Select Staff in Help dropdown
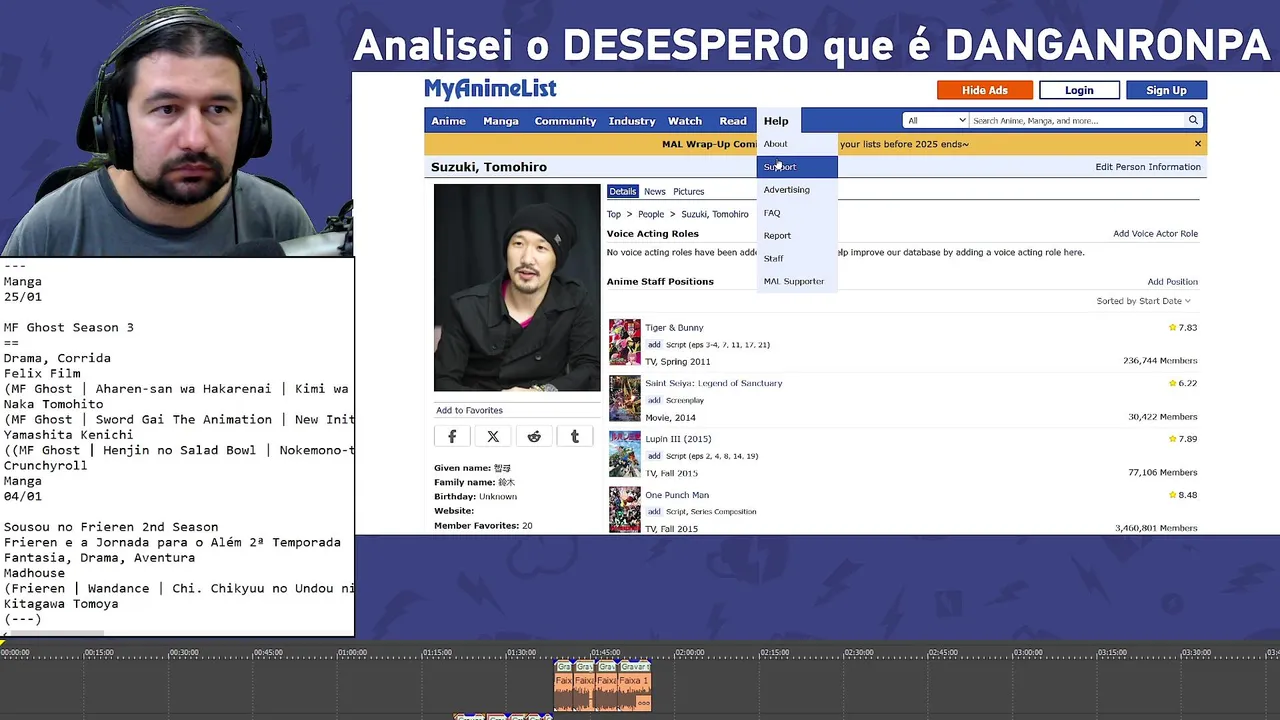 (797, 259)
